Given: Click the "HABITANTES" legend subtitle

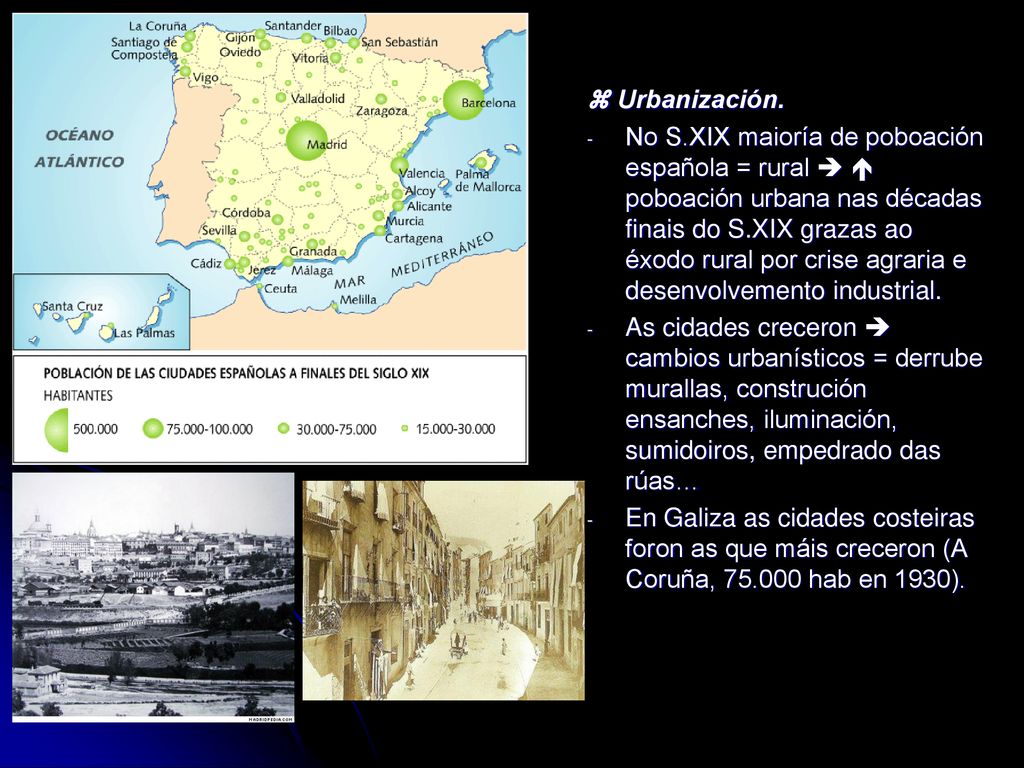Looking at the screenshot, I should [x=78, y=396].
